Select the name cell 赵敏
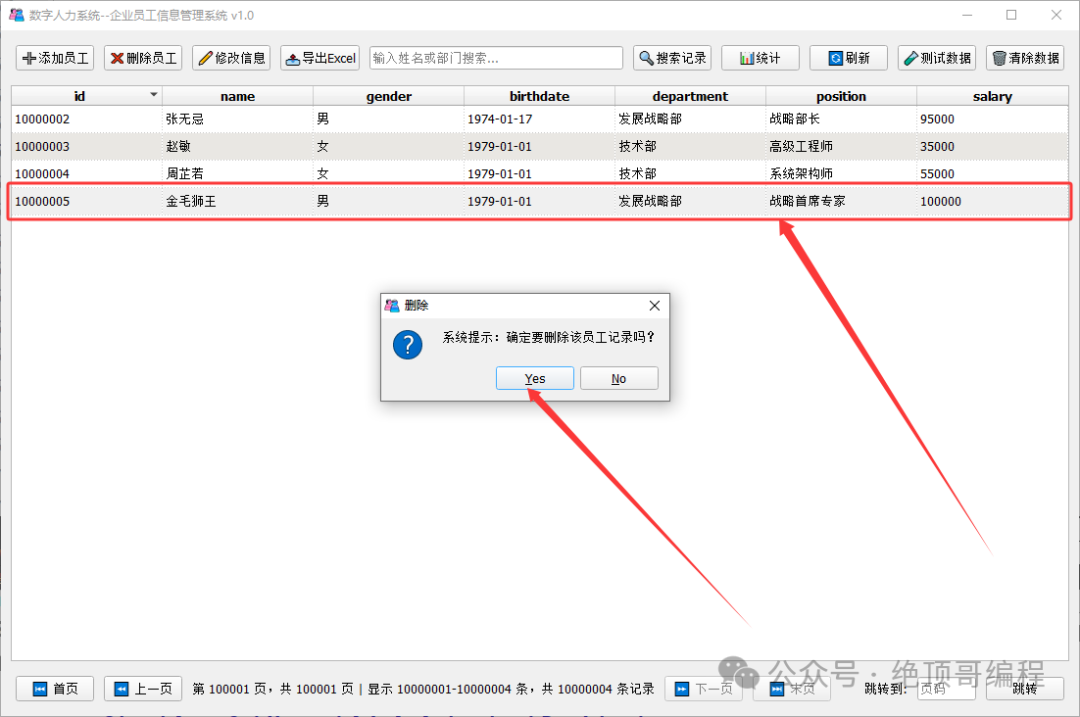The image size is (1080, 717). point(238,147)
